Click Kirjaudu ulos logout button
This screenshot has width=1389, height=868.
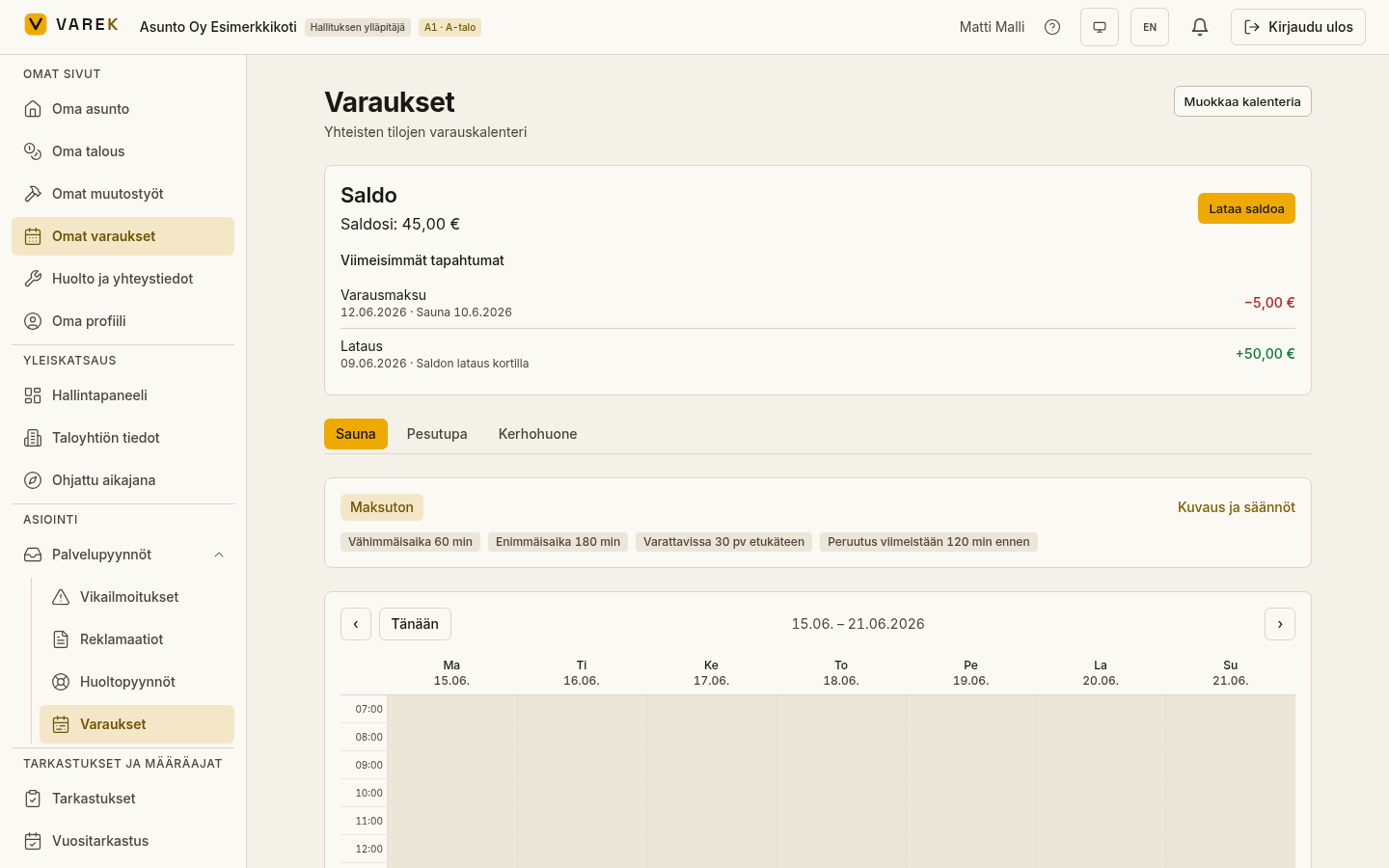(x=1298, y=27)
